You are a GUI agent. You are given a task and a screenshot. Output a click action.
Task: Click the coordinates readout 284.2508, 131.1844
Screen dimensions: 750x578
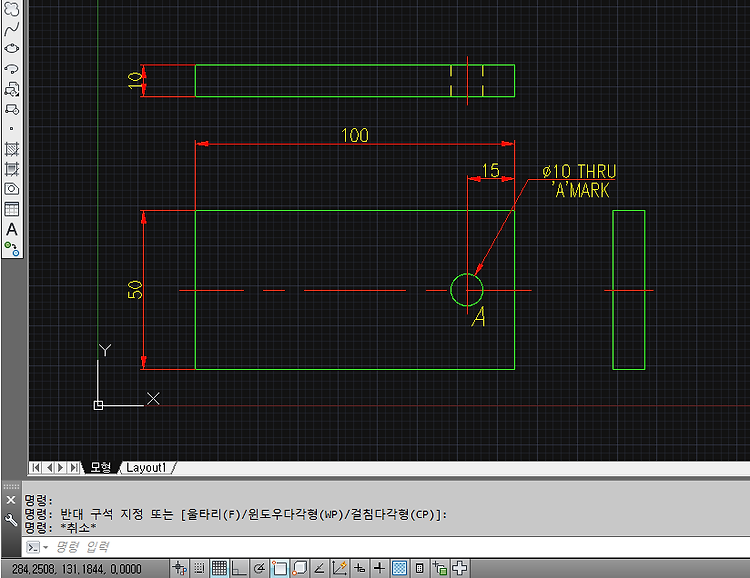[77, 569]
